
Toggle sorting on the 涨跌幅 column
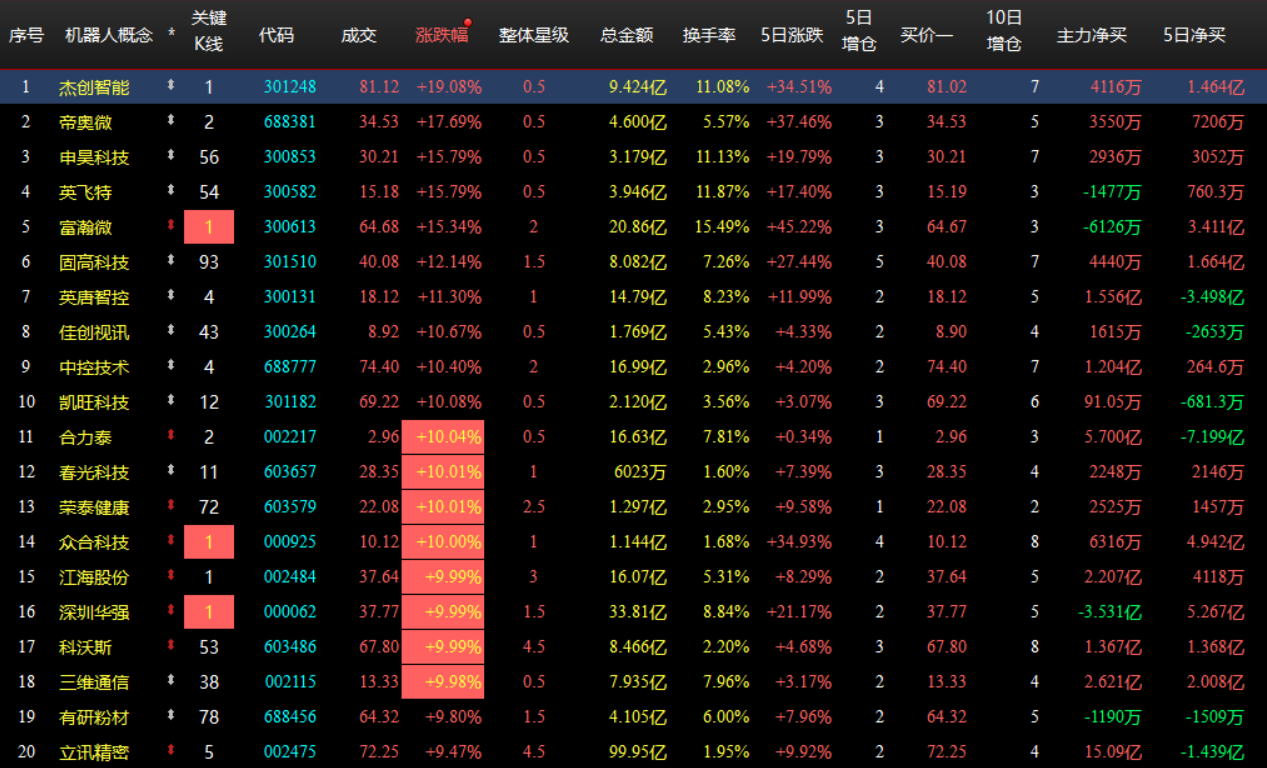[440, 32]
